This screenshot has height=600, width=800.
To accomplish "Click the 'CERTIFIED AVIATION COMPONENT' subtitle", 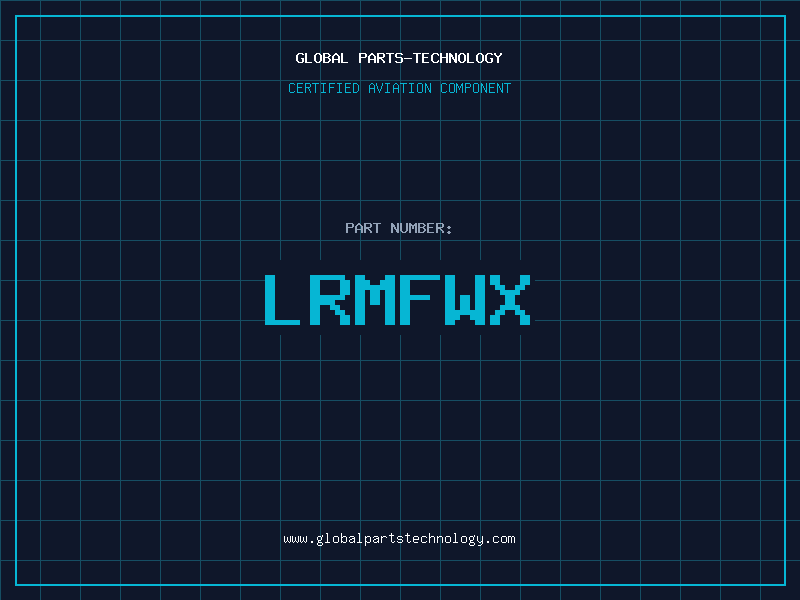I will pos(399,88).
